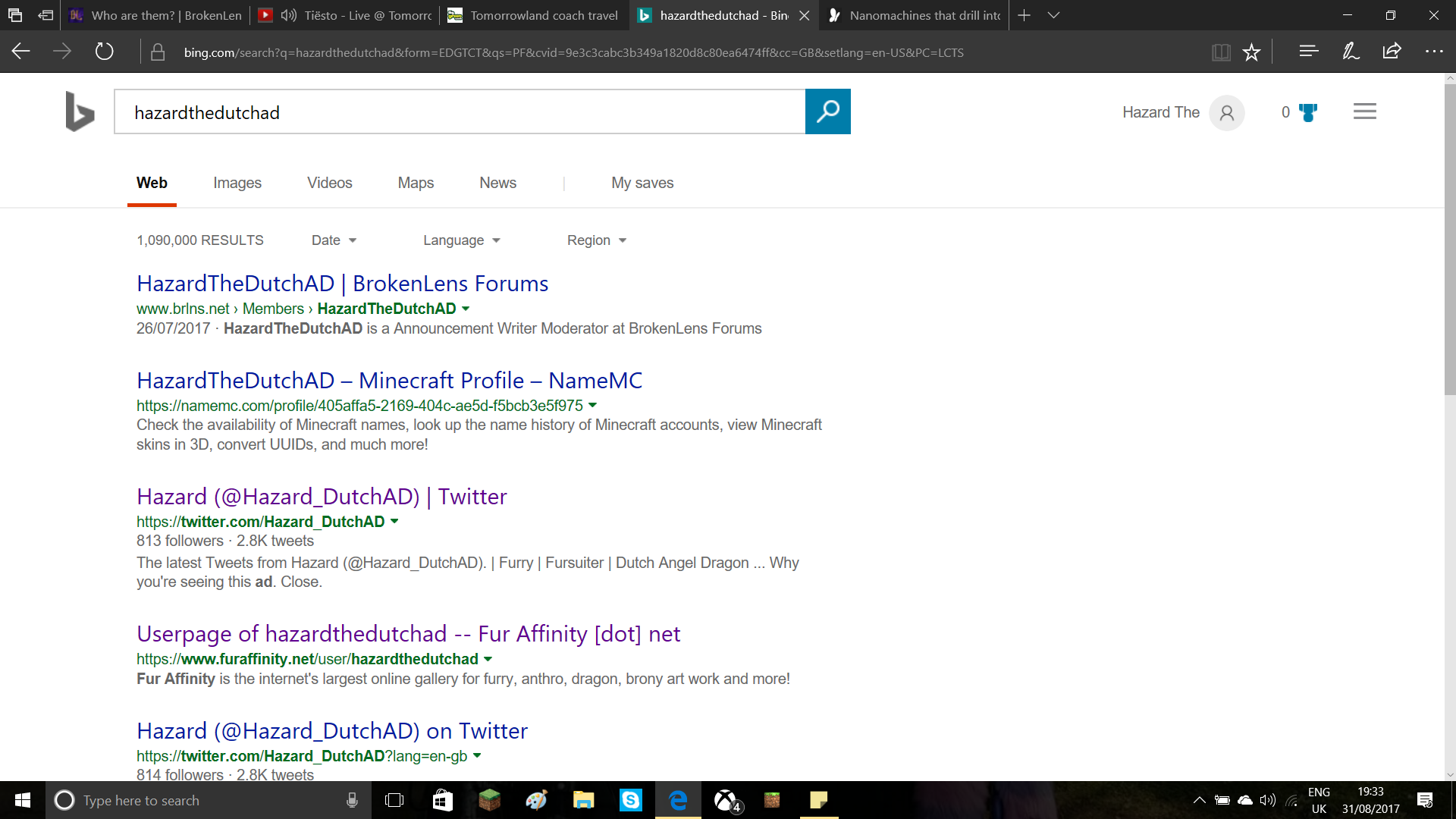Expand the Language filter dropdown

pos(462,240)
